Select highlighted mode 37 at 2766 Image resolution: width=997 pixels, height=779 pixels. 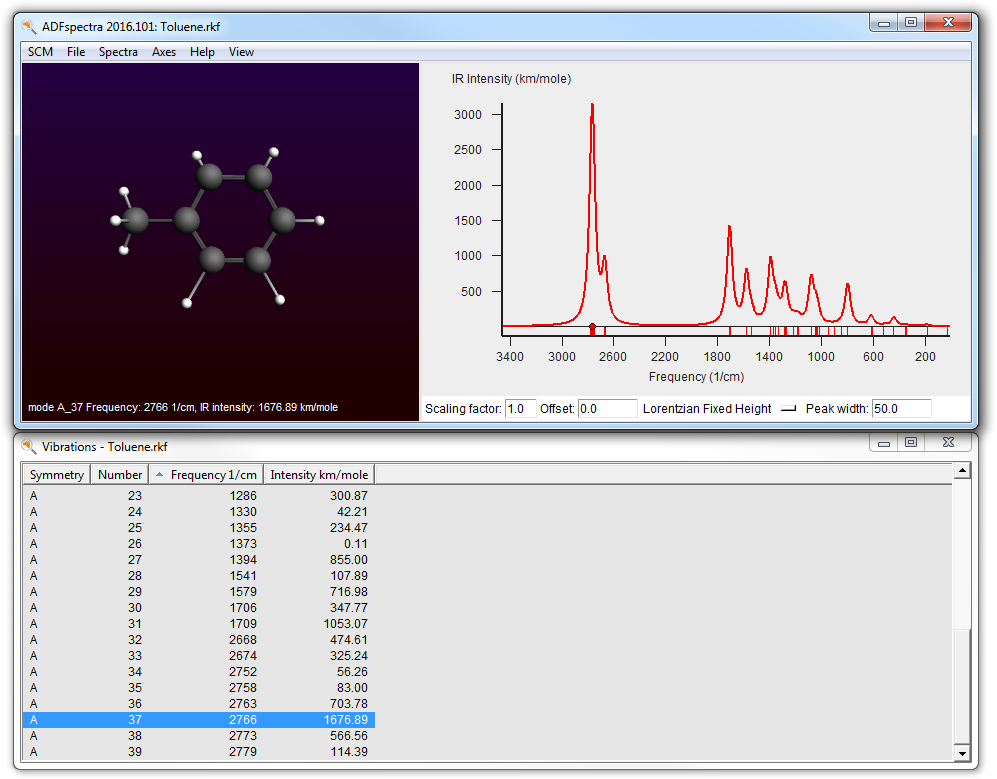[x=198, y=720]
